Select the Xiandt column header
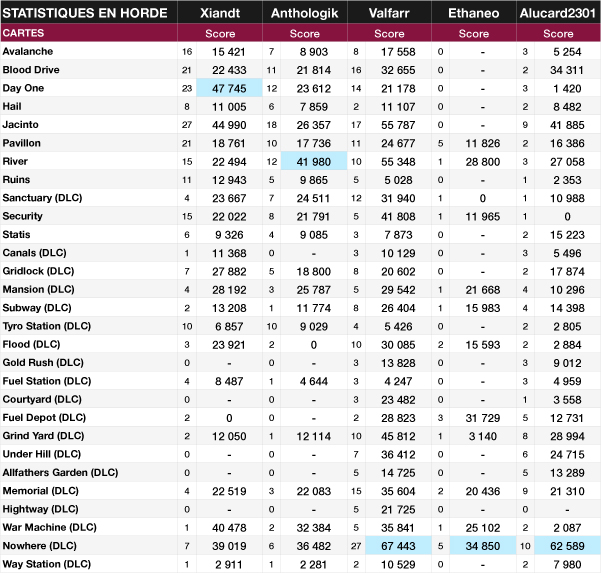The image size is (601, 573). (x=220, y=13)
